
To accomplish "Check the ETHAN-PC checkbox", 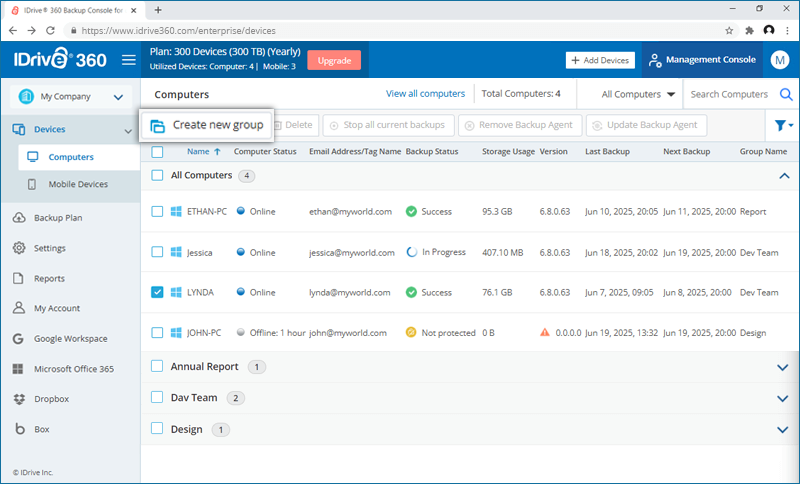I will pyautogui.click(x=157, y=212).
